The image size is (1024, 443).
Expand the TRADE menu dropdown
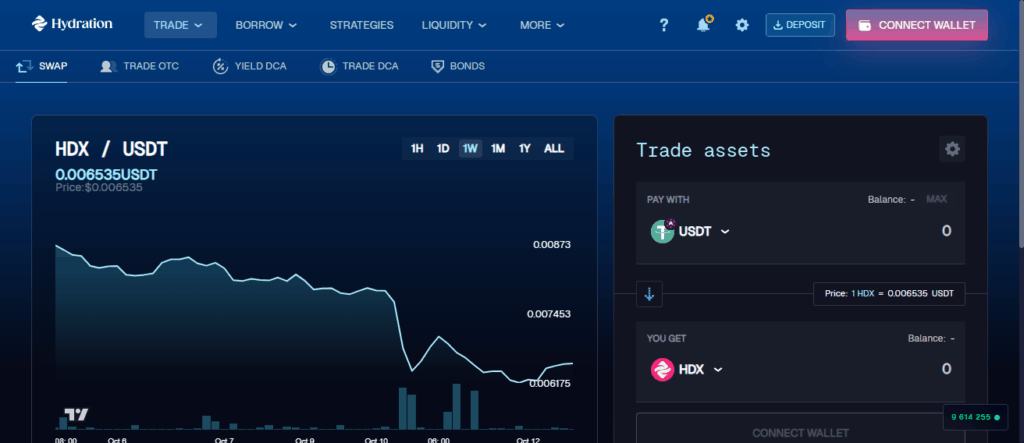point(180,25)
